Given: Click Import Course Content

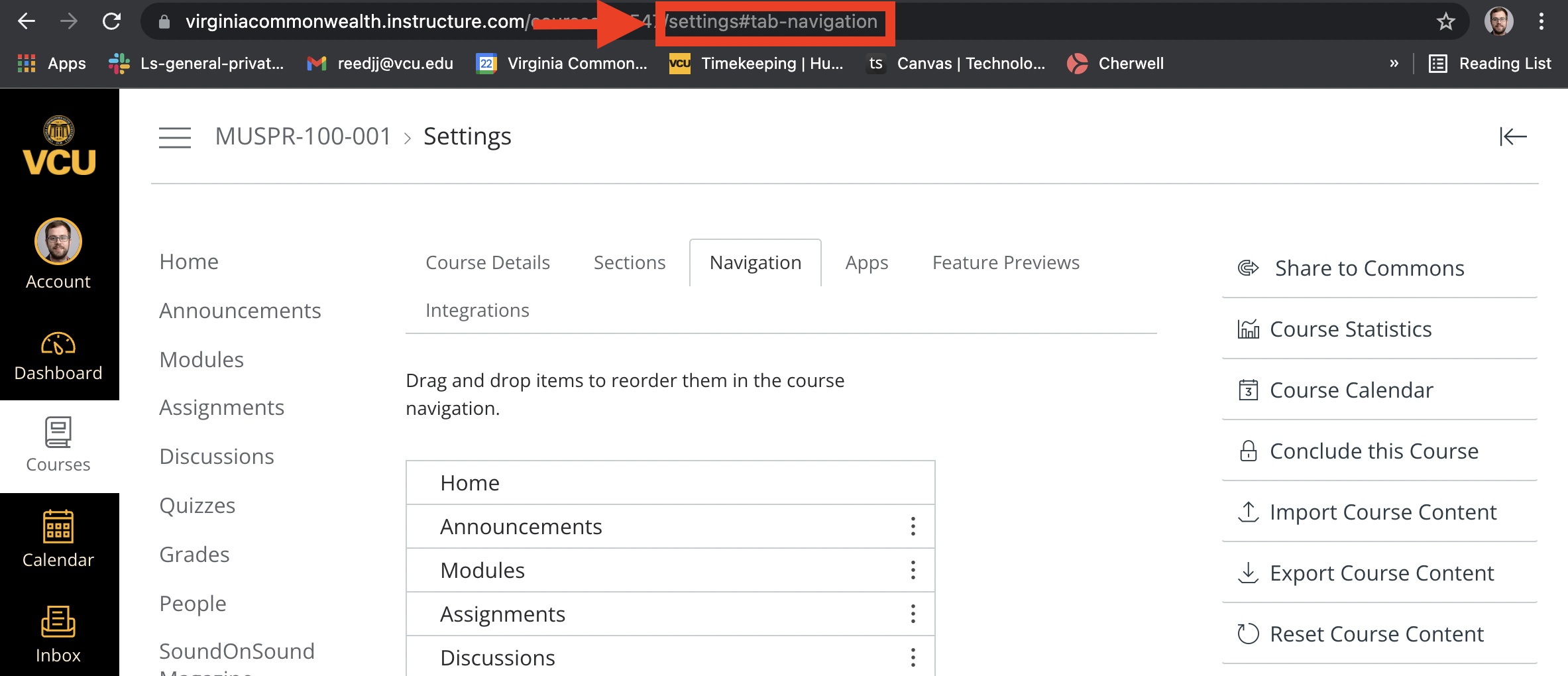Looking at the screenshot, I should pos(1382,512).
